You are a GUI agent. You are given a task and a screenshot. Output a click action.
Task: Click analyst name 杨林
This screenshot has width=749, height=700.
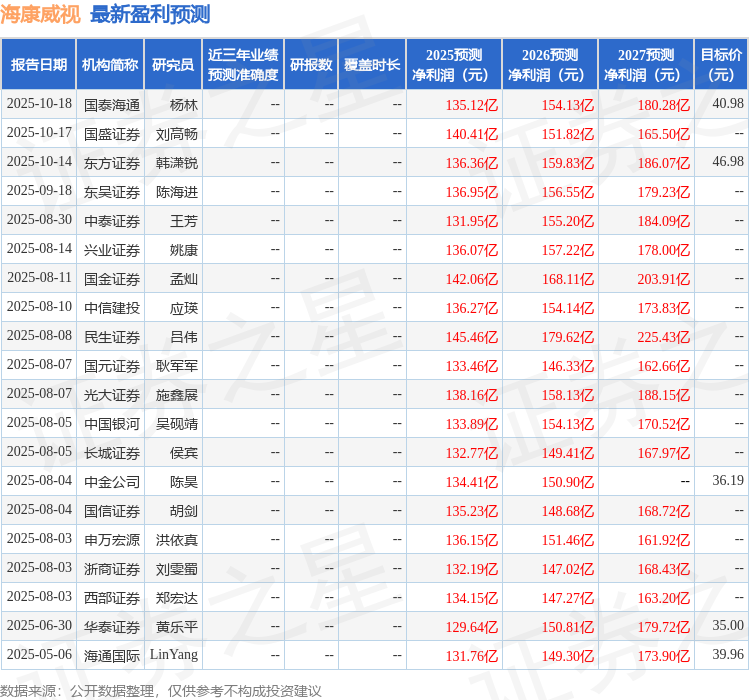click(x=183, y=105)
